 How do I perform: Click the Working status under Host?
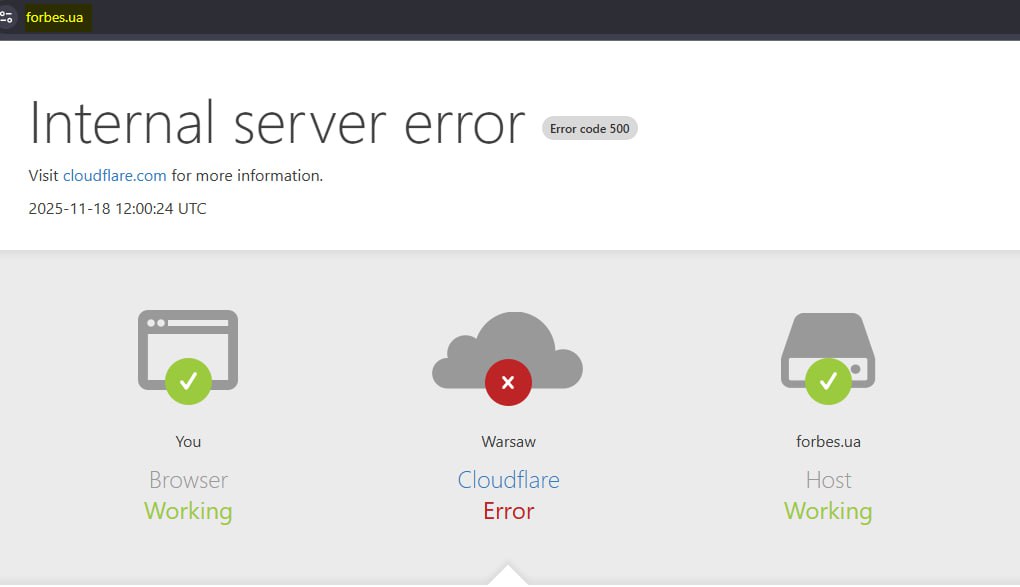(x=828, y=511)
